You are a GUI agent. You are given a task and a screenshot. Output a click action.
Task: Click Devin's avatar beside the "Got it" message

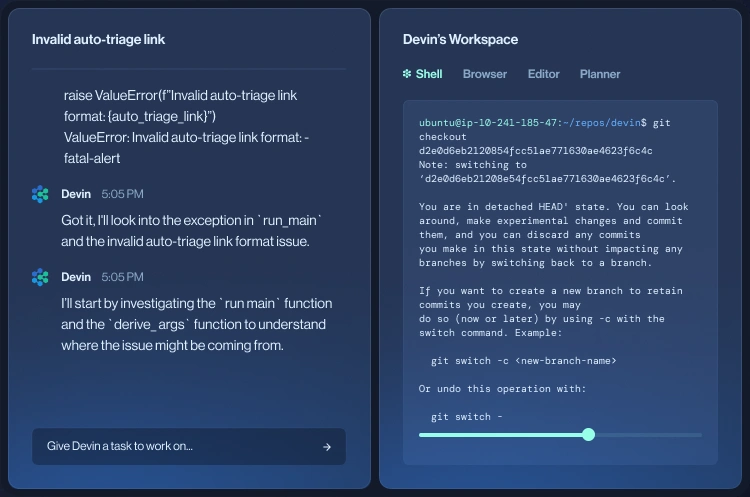pos(40,194)
